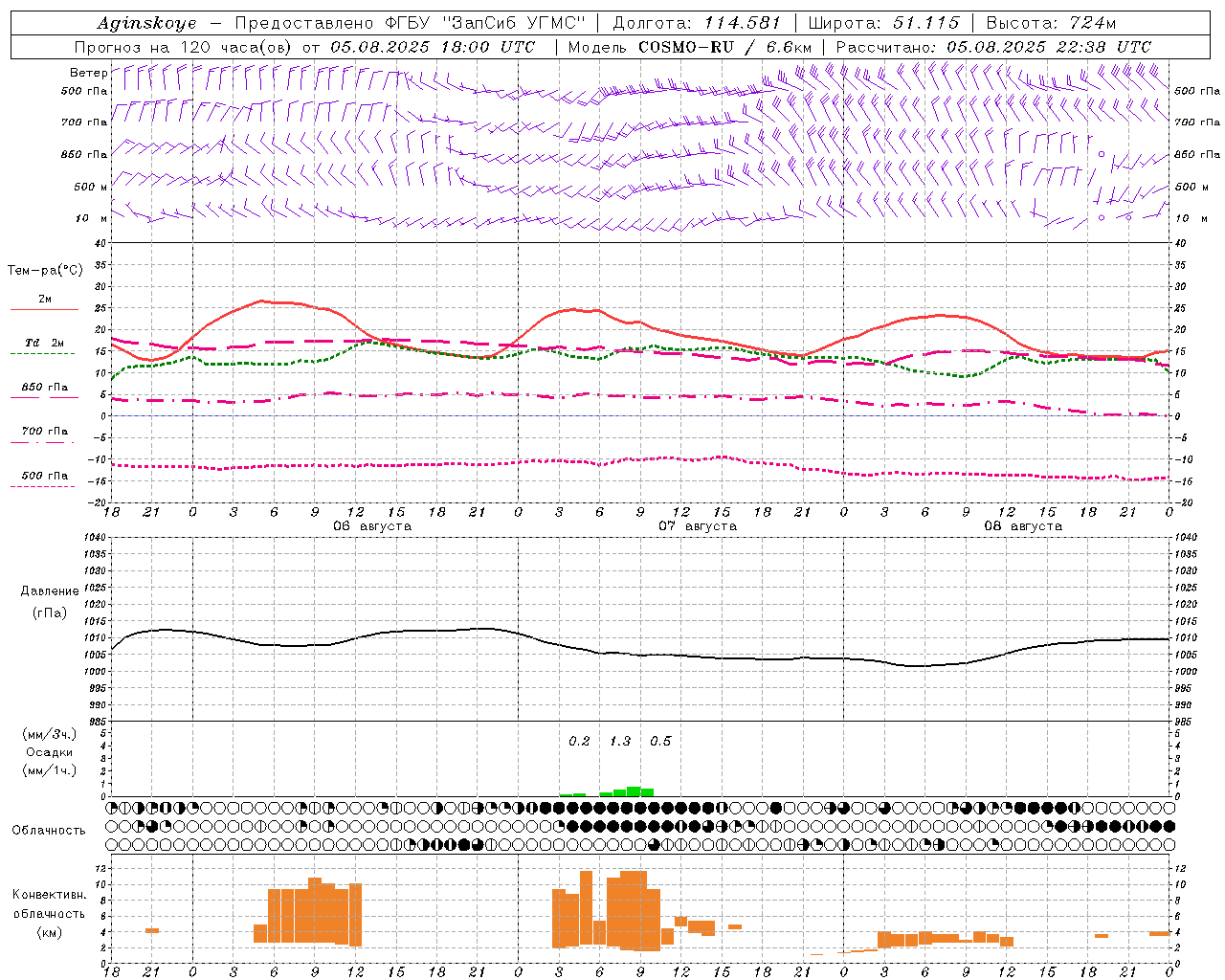Click the 850 гПа temperature legend label
The image size is (1225, 980).
click(45, 388)
